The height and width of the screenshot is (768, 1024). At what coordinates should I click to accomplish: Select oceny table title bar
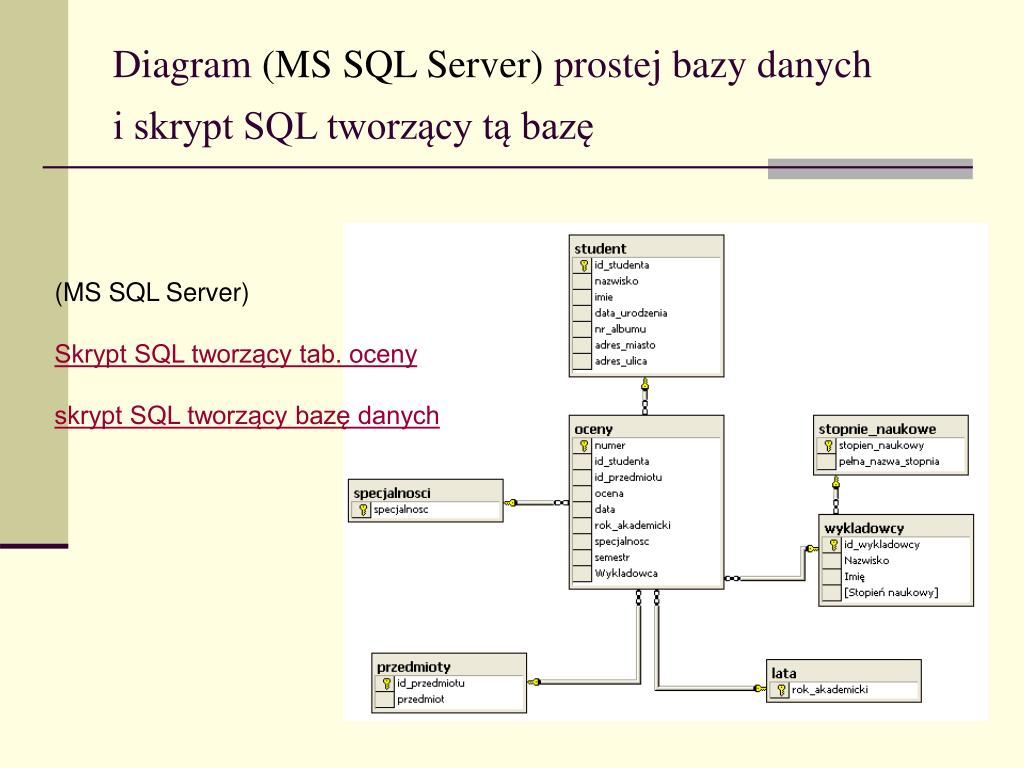tap(646, 428)
